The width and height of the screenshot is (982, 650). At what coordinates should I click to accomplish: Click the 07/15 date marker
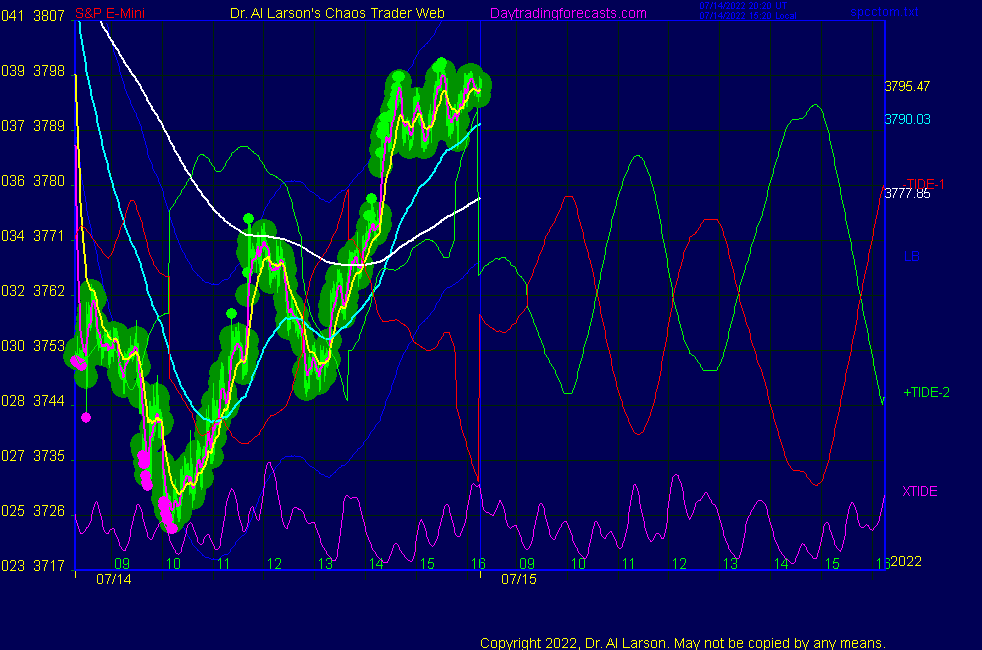tap(518, 579)
